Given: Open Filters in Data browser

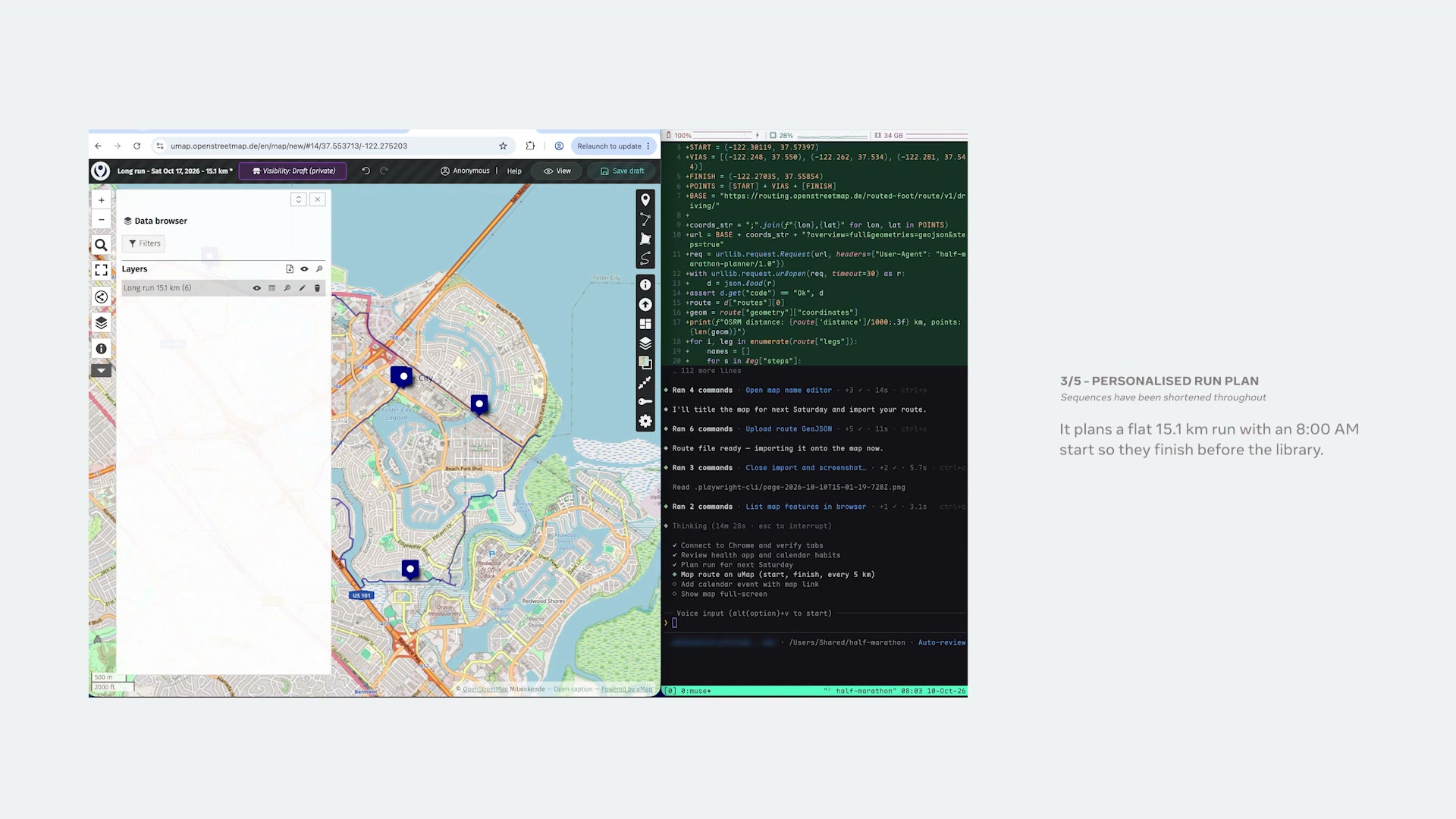Looking at the screenshot, I should 144,243.
